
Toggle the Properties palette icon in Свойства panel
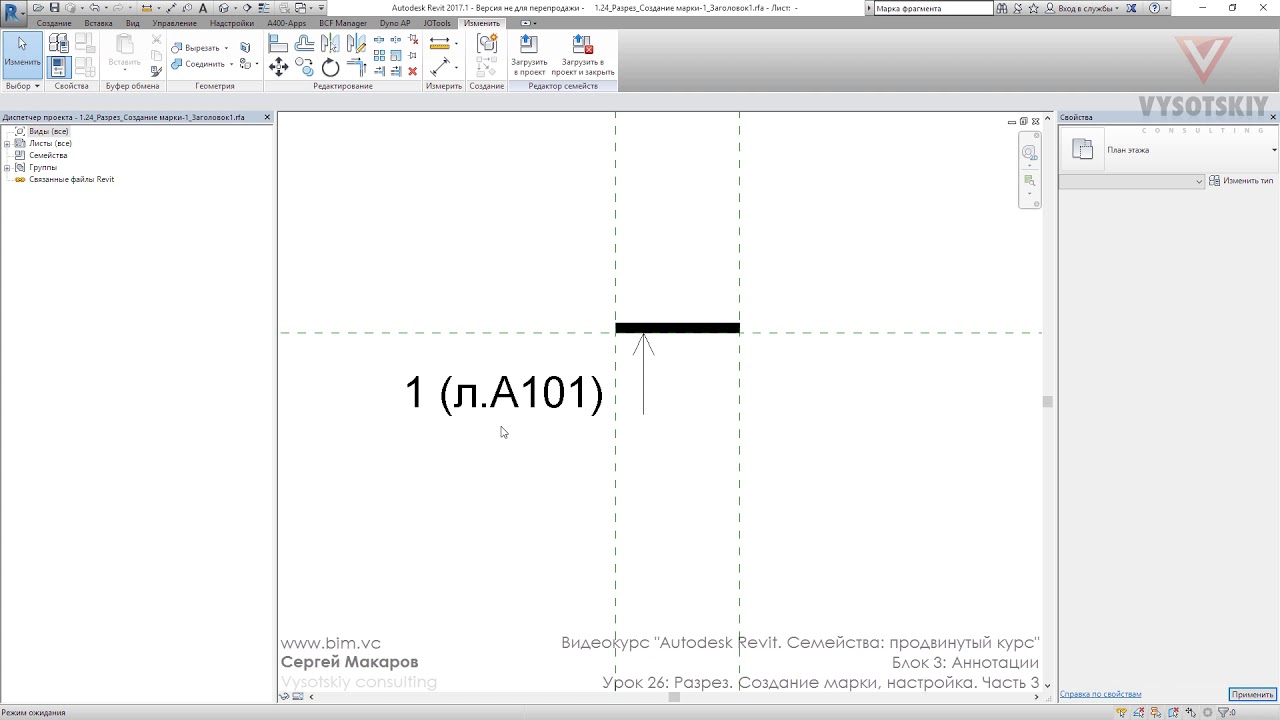[x=58, y=67]
